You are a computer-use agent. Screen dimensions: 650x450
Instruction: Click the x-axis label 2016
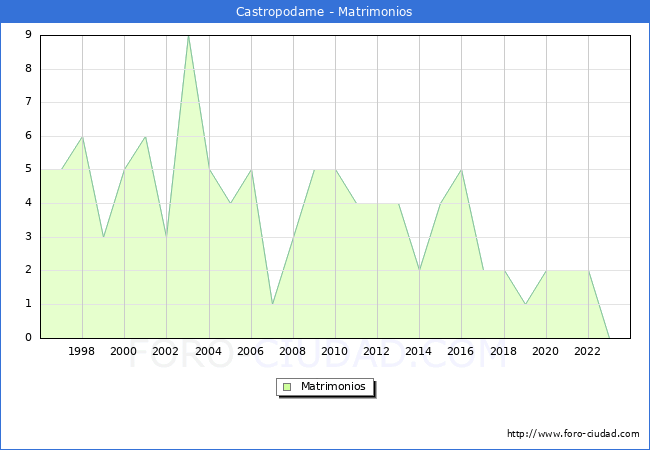point(461,351)
